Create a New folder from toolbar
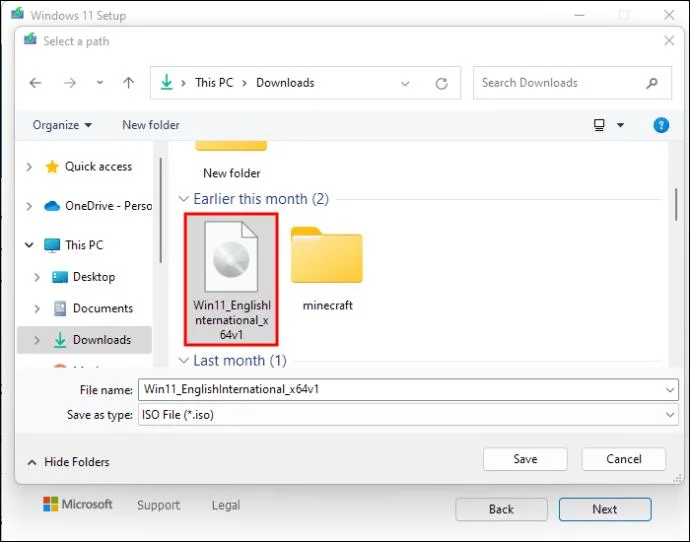 (150, 125)
